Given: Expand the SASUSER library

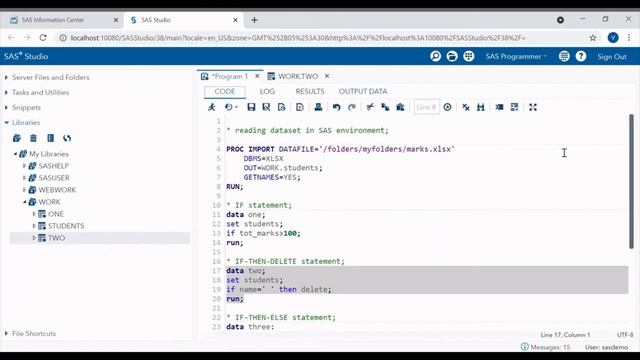Looking at the screenshot, I should pos(24,178).
